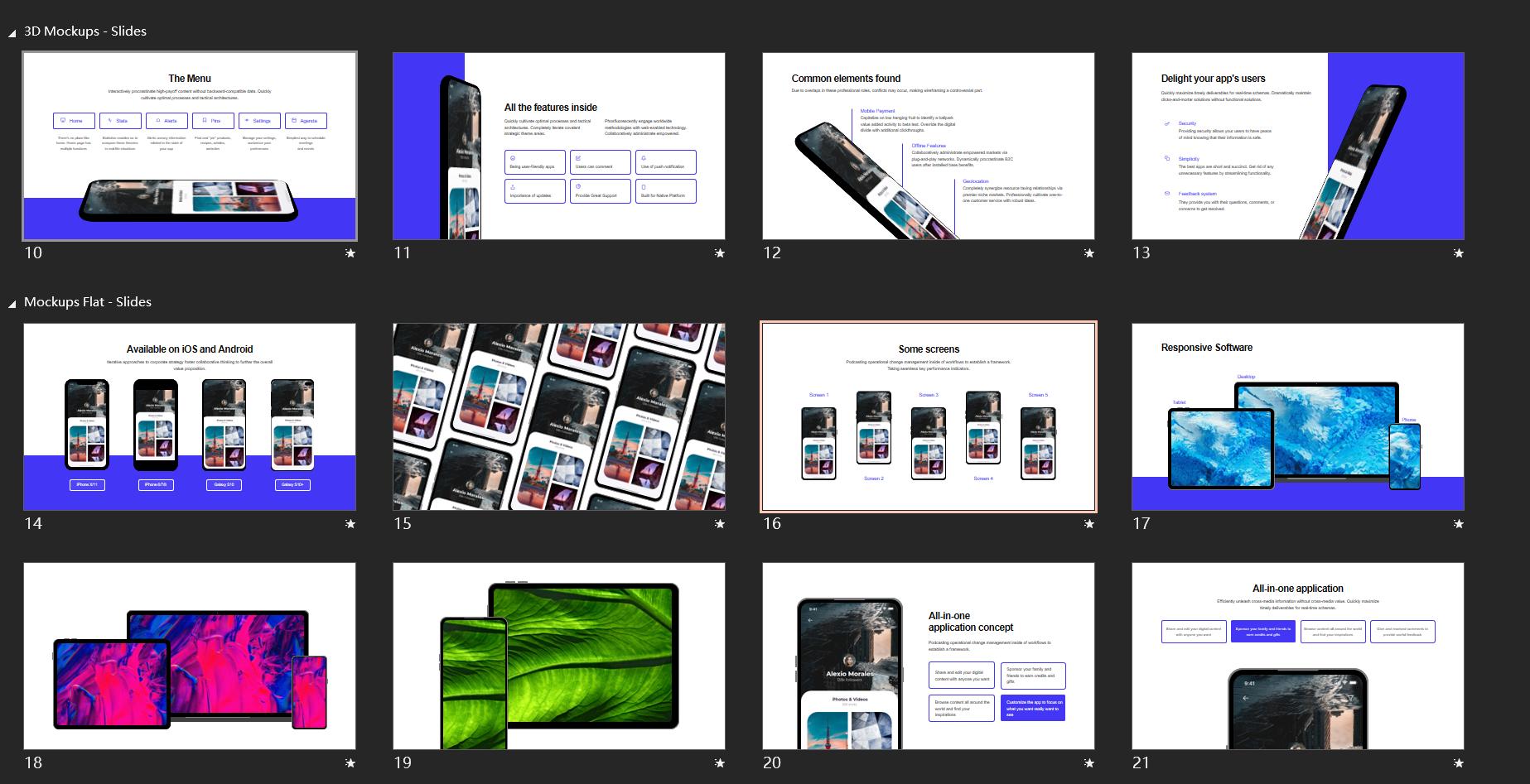Click the transition star icon under slide 10
Screen dimensions: 1530x784
[x=350, y=253]
